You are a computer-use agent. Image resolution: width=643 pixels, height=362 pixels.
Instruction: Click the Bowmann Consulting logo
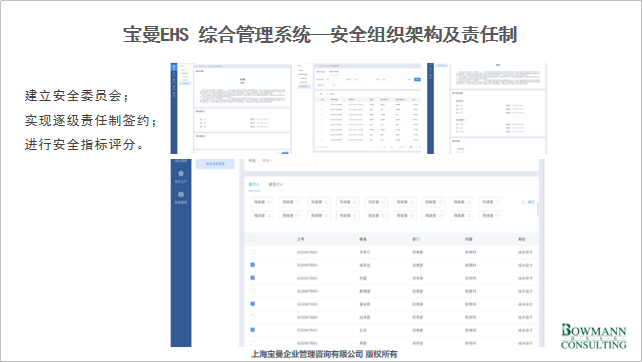point(594,336)
